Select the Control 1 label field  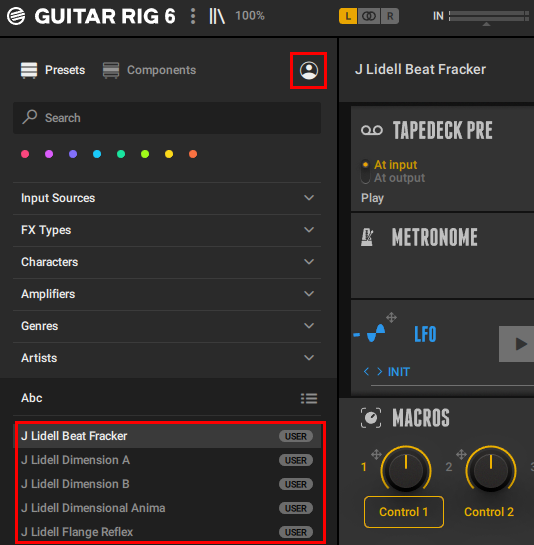click(x=404, y=512)
